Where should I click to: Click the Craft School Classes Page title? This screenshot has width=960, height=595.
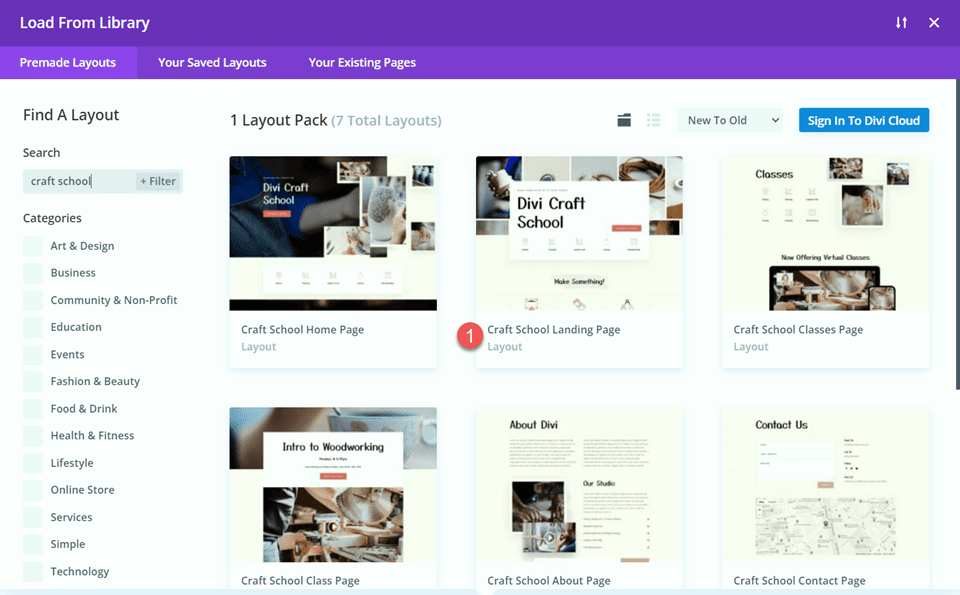pyautogui.click(x=798, y=329)
